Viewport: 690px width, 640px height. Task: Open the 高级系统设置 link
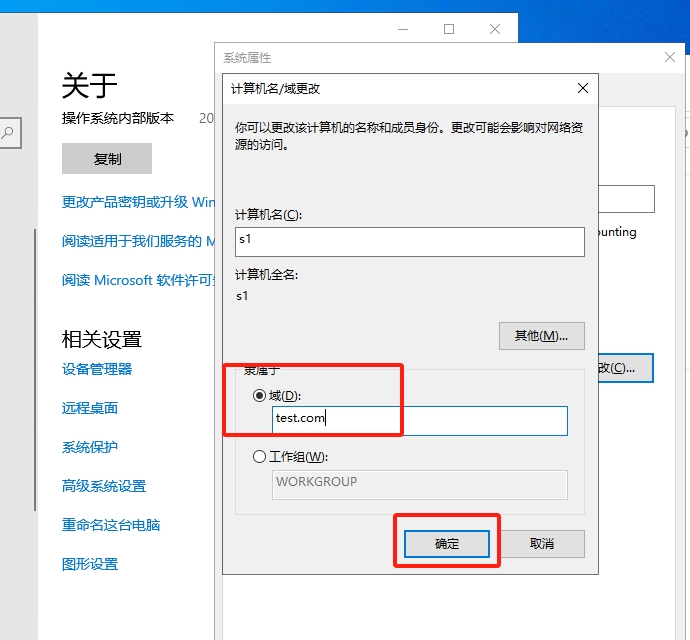pyautogui.click(x=104, y=486)
